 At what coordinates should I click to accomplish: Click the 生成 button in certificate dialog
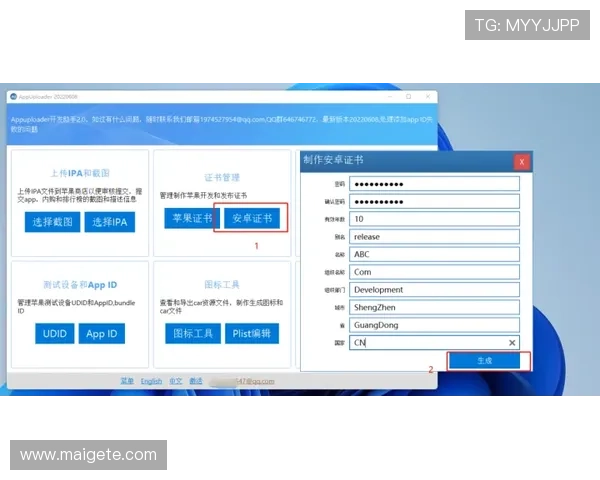point(484,361)
